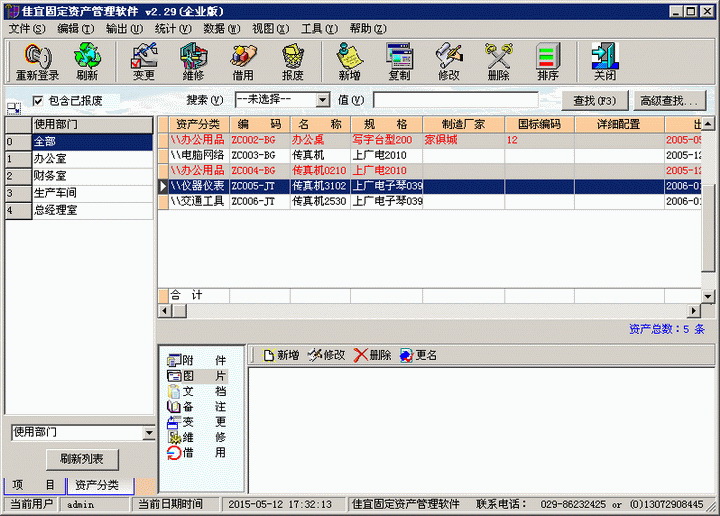
Task: Click the 刷新 refresh toolbar icon
Action: tap(87, 62)
